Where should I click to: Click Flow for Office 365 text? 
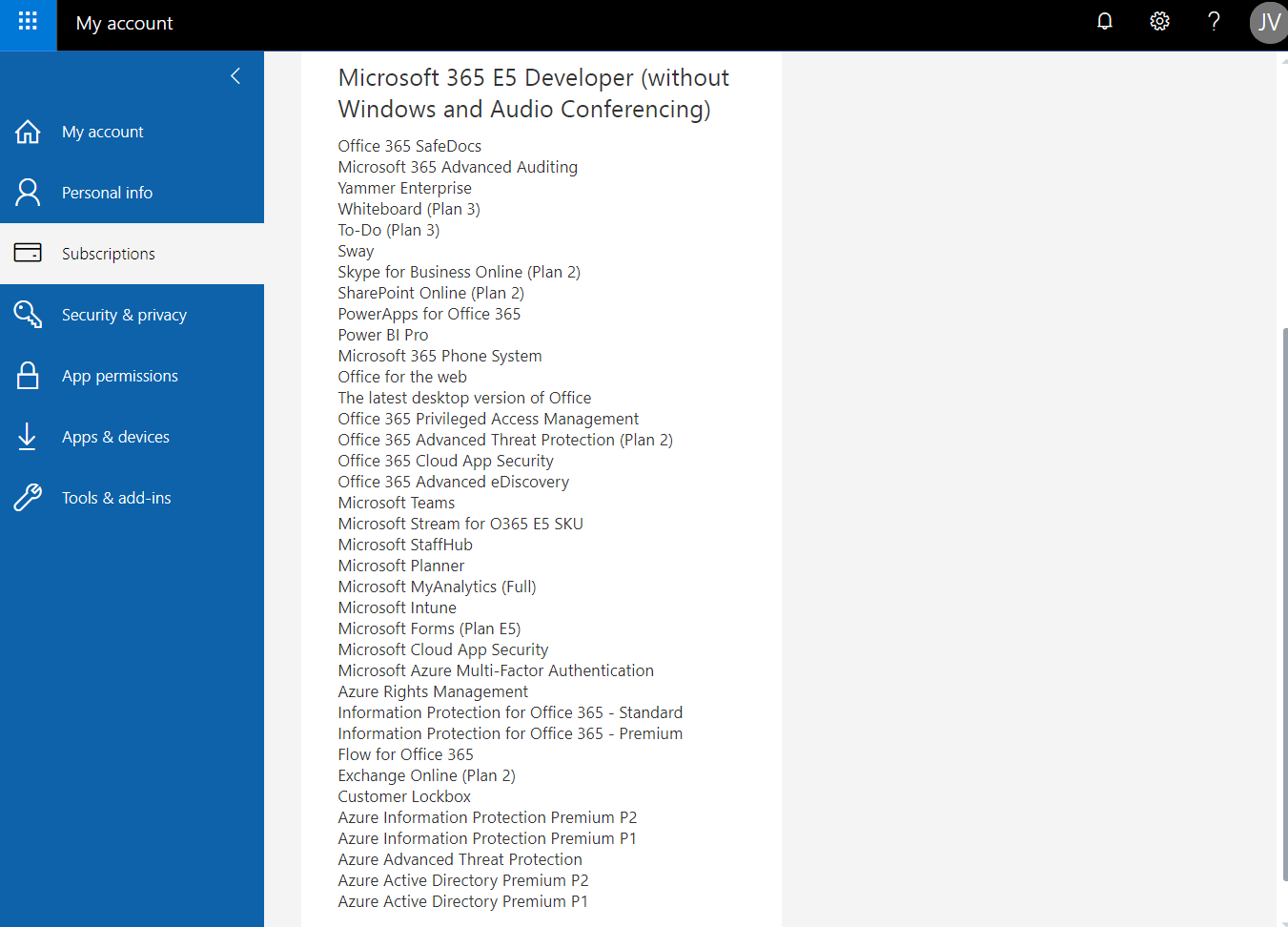[x=405, y=754]
